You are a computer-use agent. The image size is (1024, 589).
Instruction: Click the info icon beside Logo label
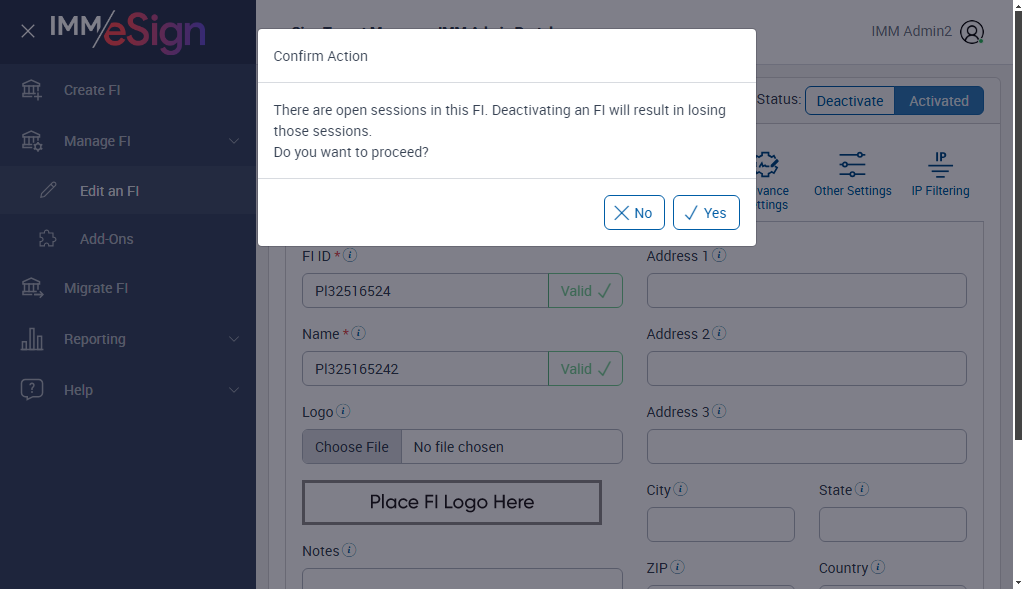click(343, 411)
